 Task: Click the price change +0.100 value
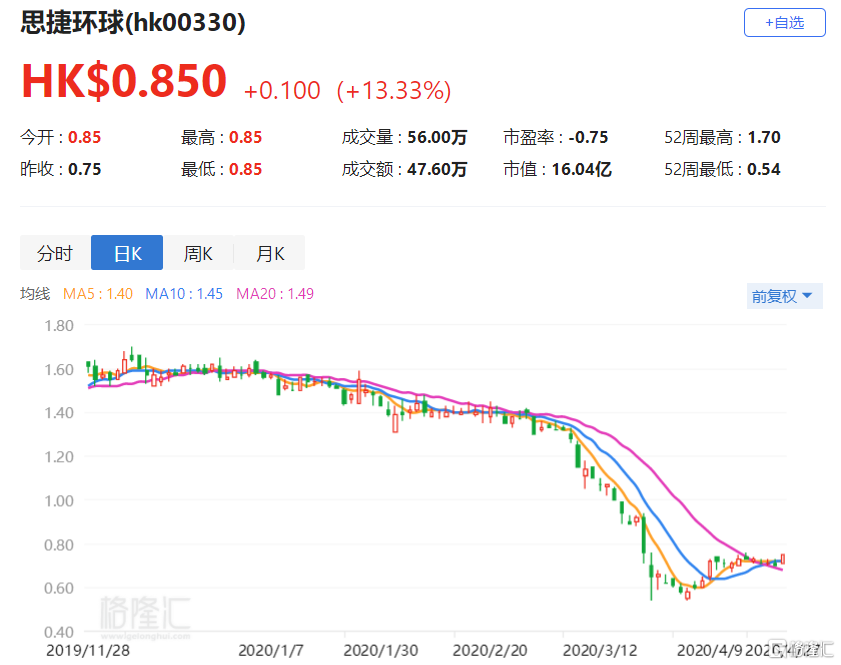[x=282, y=91]
